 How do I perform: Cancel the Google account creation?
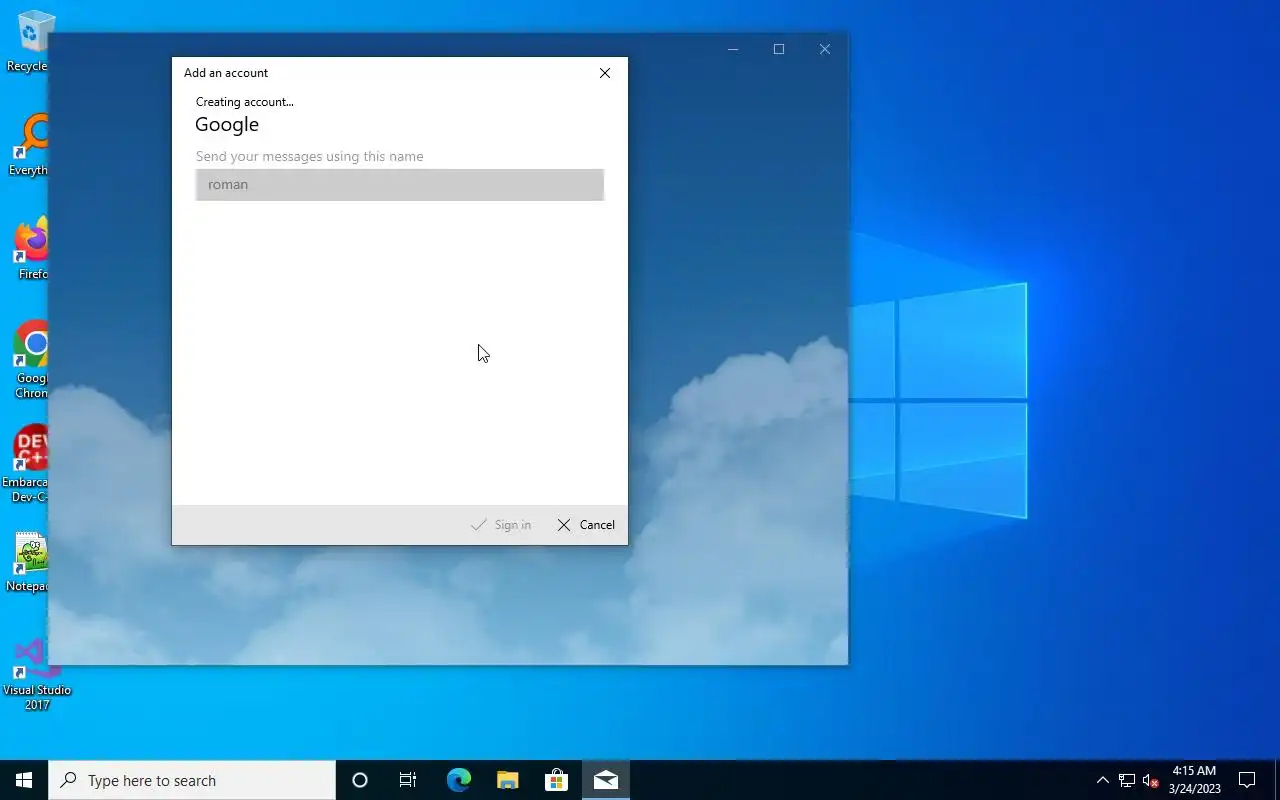click(586, 525)
